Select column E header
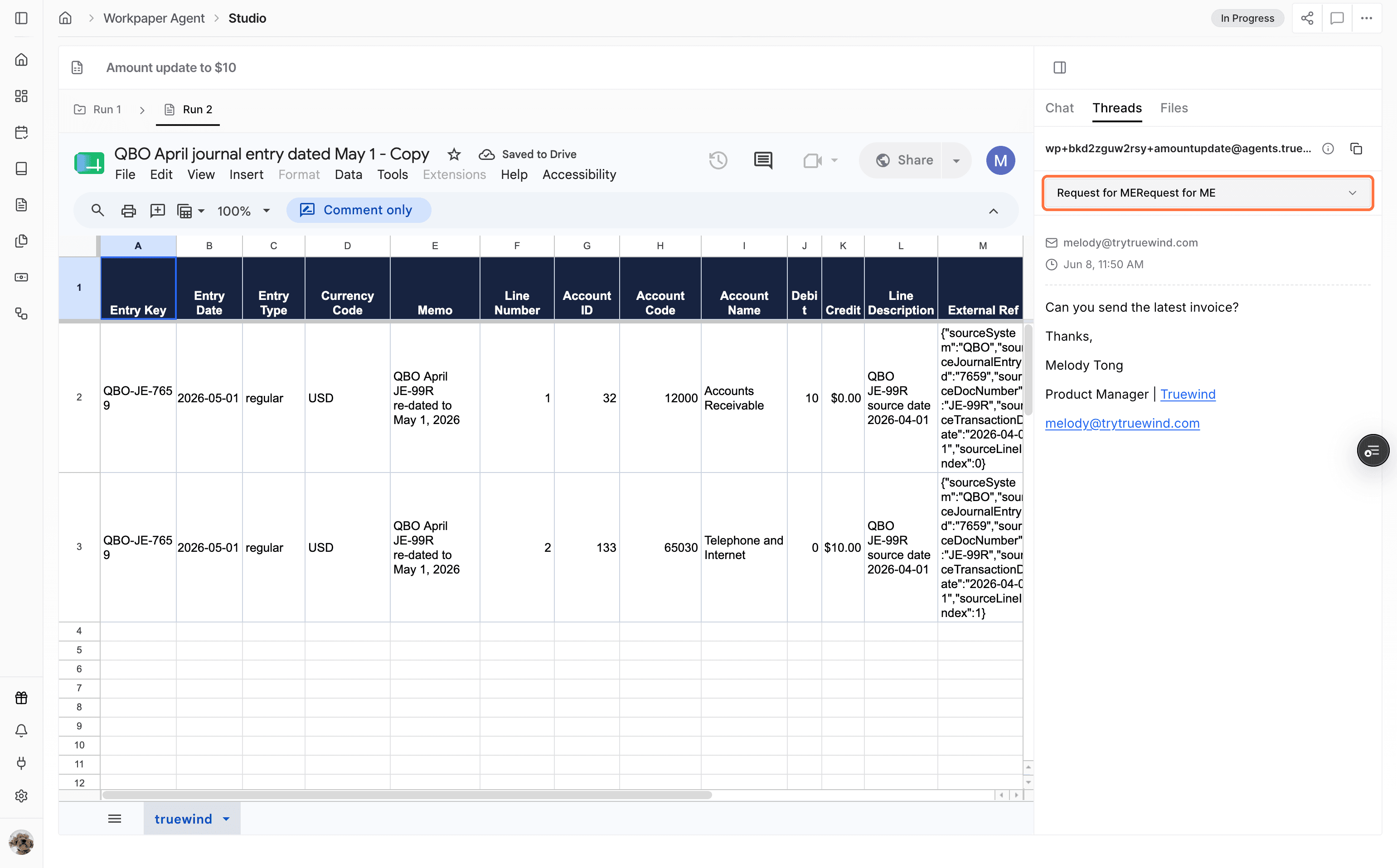Screen dimensions: 1397x868 click(x=435, y=246)
